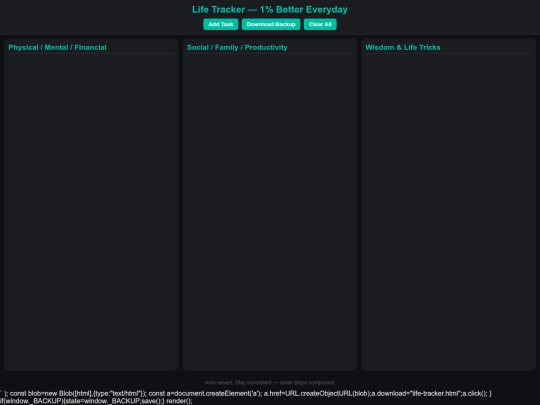This screenshot has height=405, width=540.
Task: Click the 'const blob=new Blob' code line
Action: coord(246,393)
